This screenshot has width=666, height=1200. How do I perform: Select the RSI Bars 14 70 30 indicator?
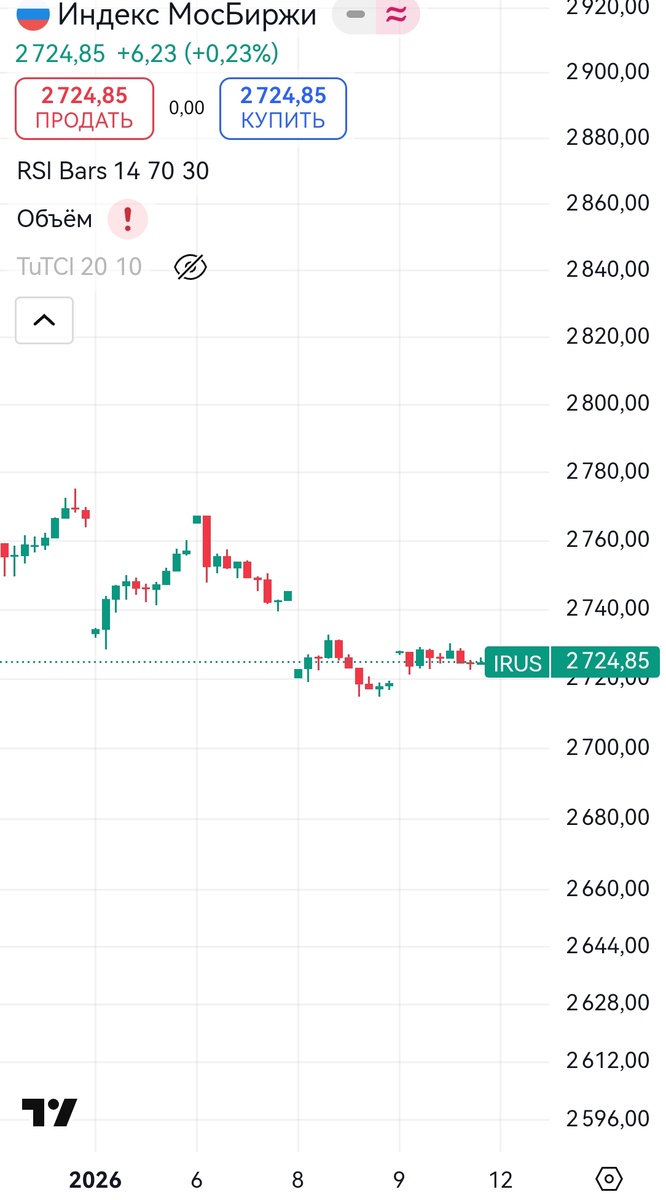tap(113, 171)
